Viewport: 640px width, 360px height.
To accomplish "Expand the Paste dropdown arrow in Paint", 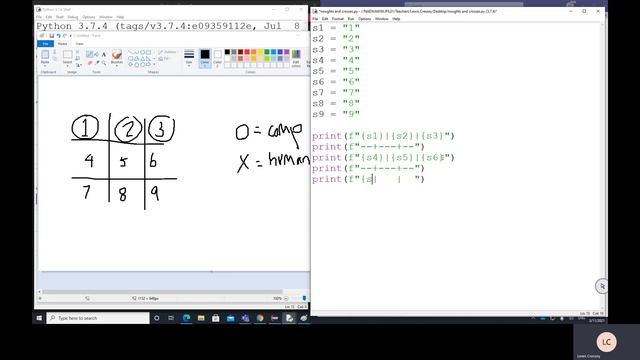I will (x=45, y=65).
